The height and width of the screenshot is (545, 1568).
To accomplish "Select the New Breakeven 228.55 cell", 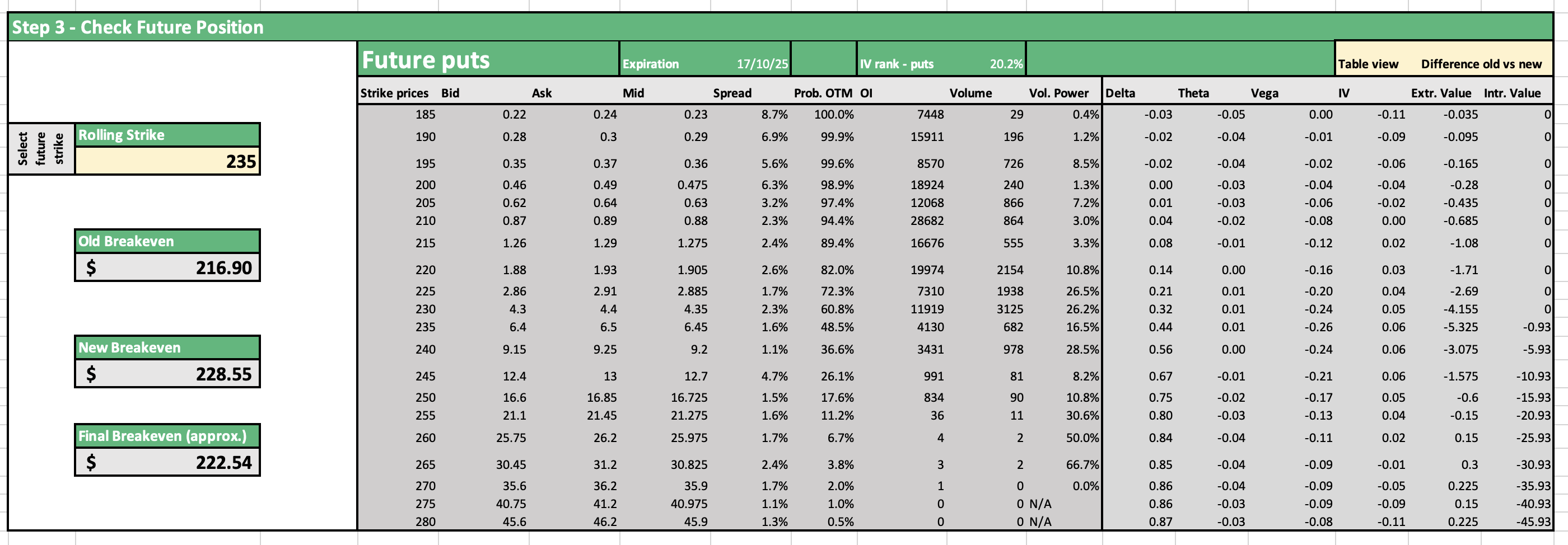I will (167, 373).
